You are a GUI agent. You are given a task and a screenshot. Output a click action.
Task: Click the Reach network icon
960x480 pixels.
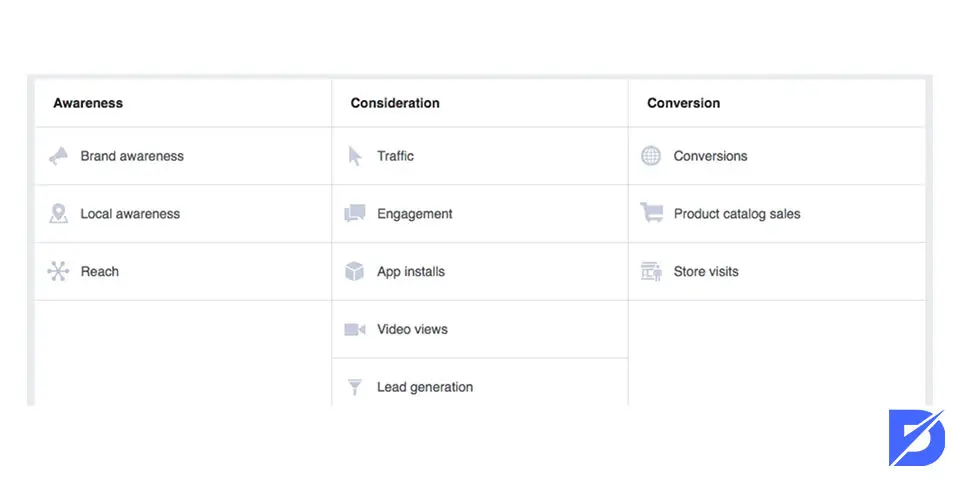click(58, 271)
